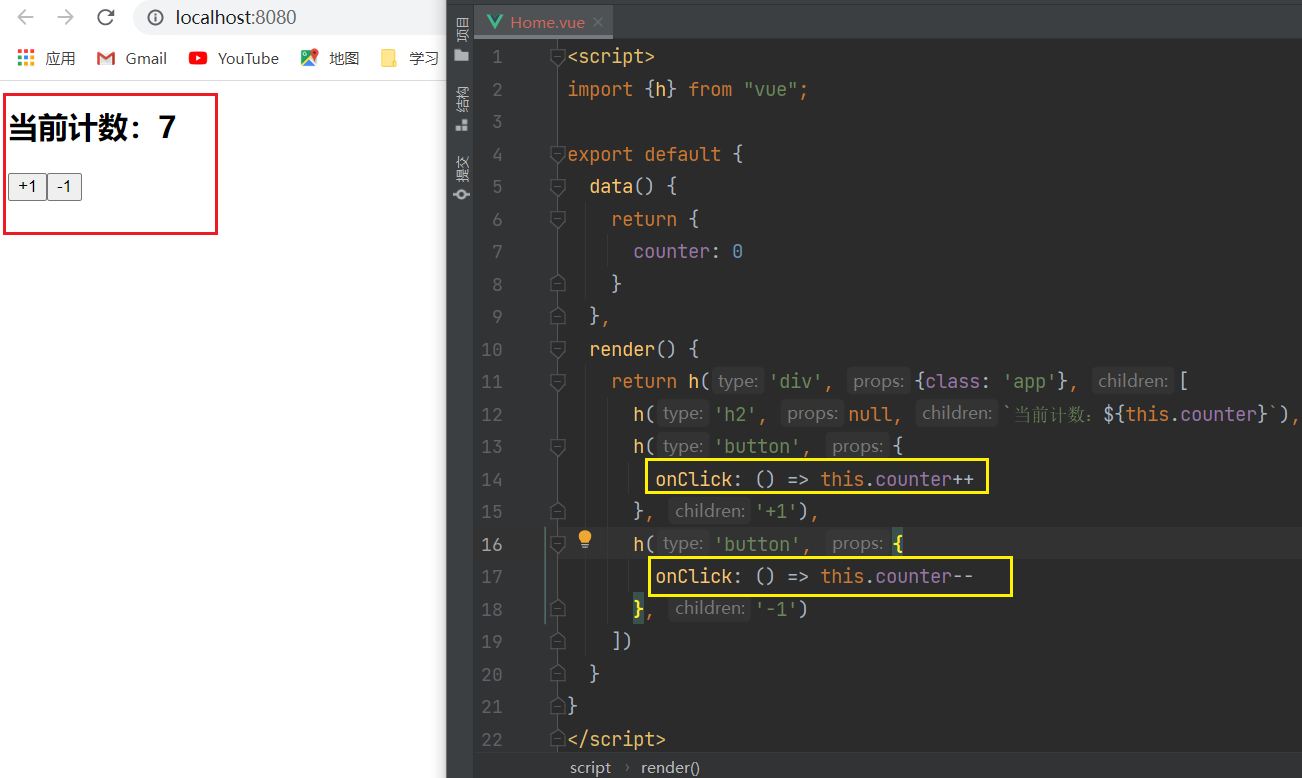Click the +1 button on the page

point(27,187)
